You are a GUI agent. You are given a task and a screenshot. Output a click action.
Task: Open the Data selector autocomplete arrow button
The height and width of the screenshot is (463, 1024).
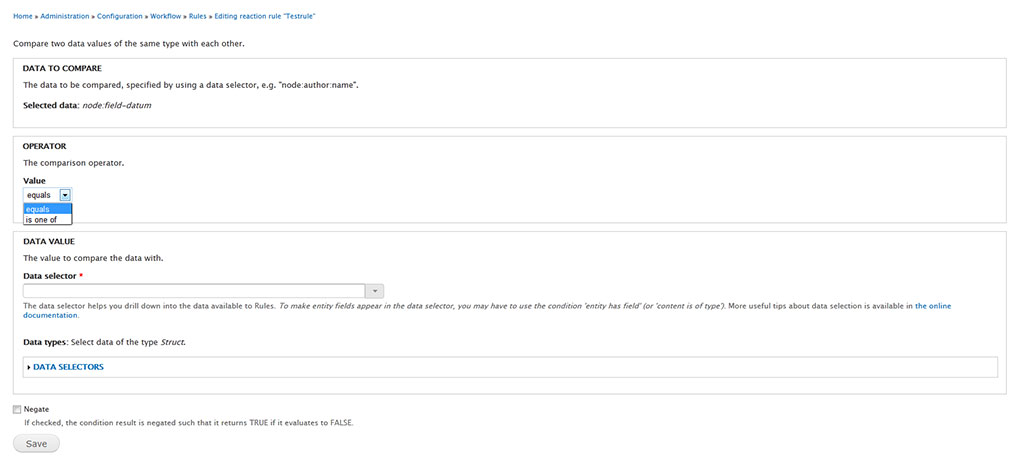(374, 291)
